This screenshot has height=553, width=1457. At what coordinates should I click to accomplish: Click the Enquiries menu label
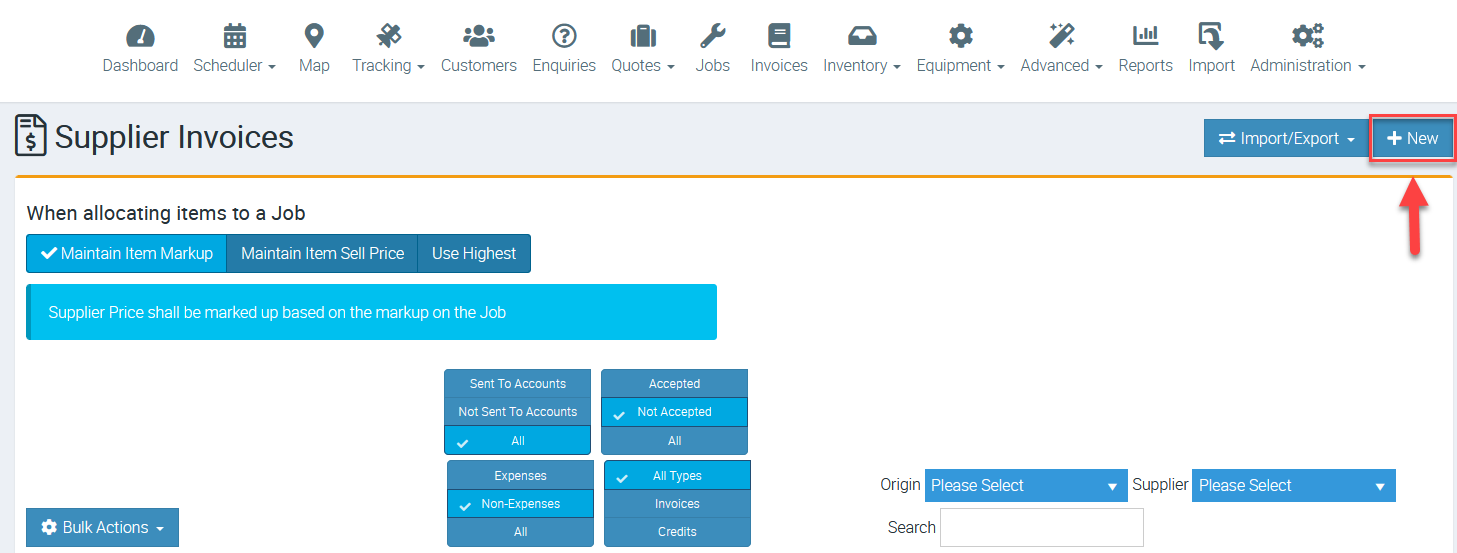564,66
